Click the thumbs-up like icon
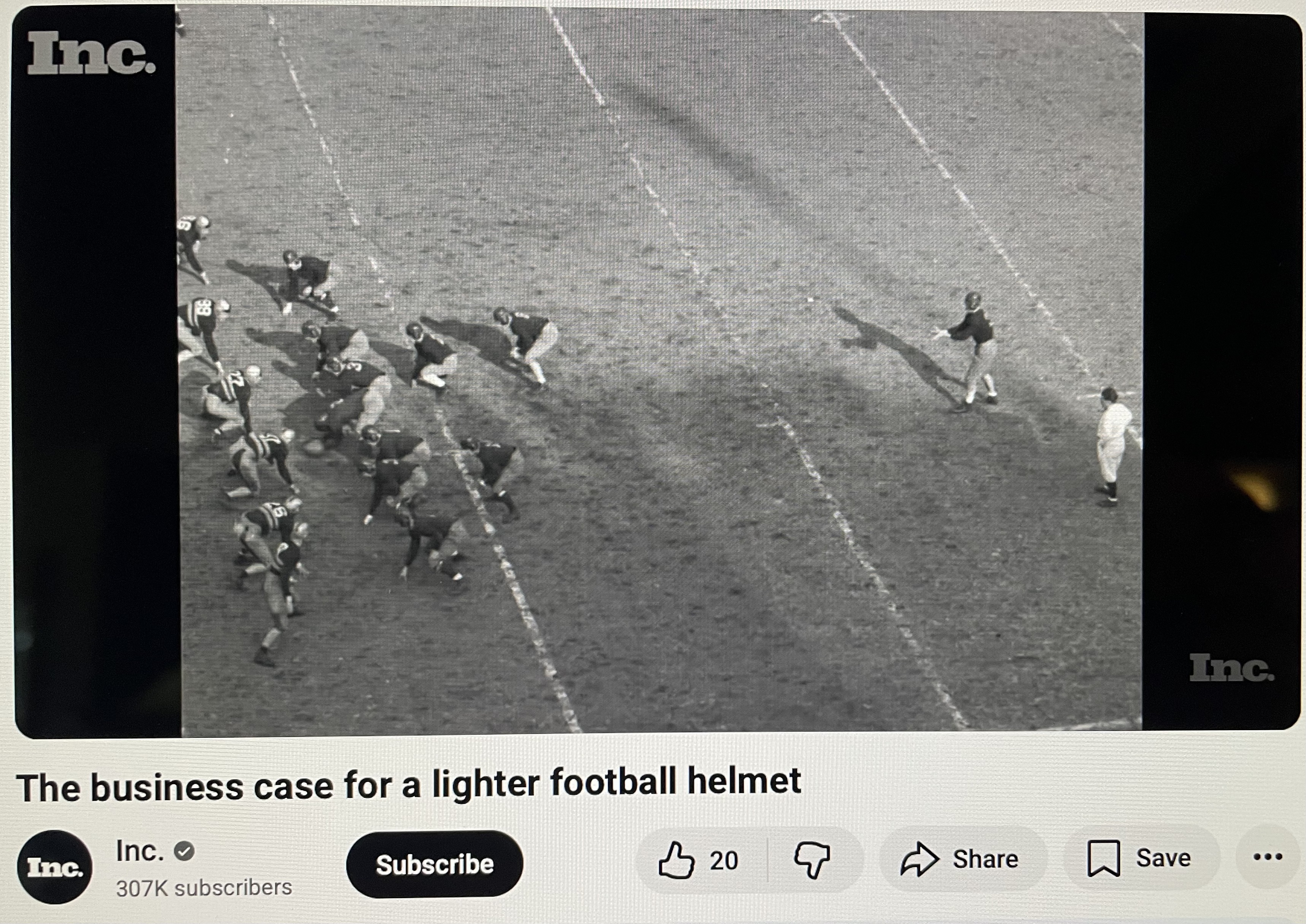 [676, 860]
